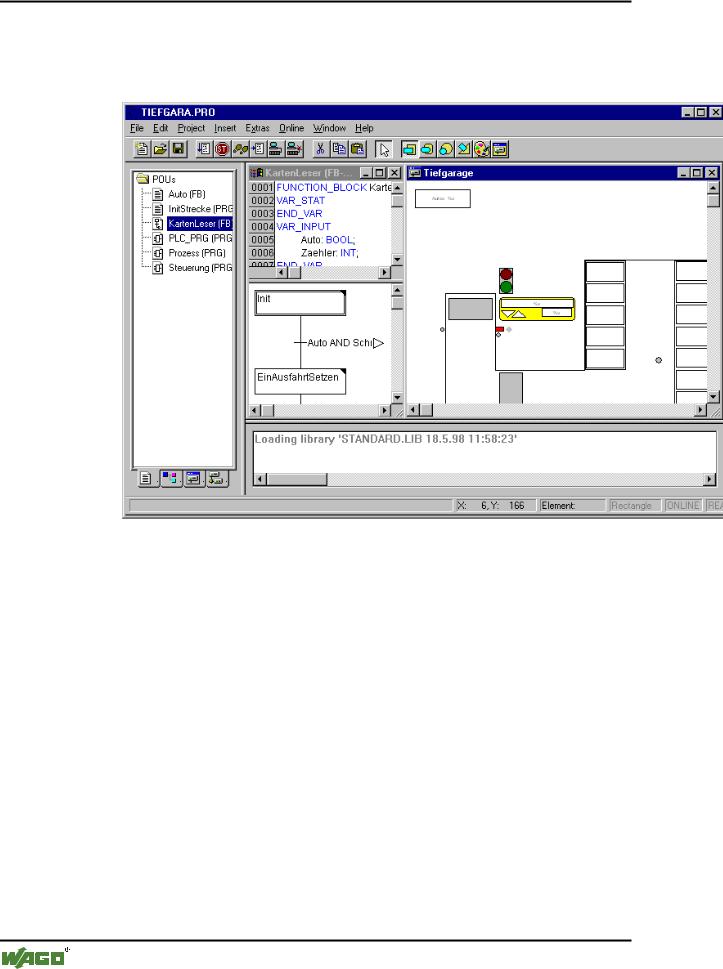Click the EinAusfahrtSetzen step box
Screen dimensions: 723x969
[x=300, y=381]
